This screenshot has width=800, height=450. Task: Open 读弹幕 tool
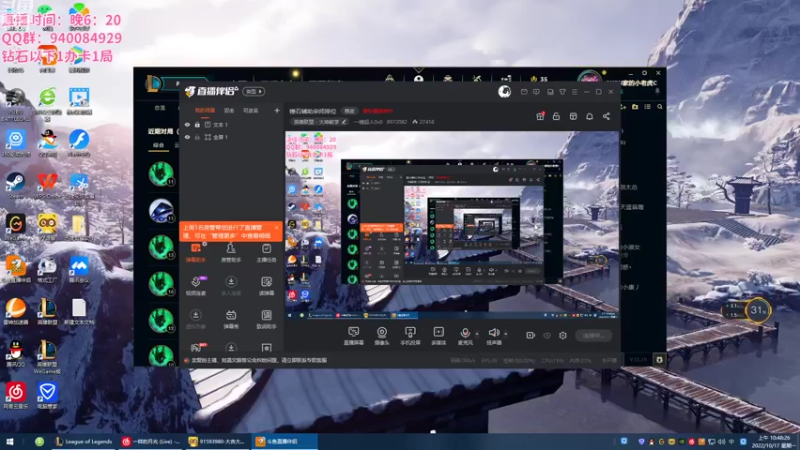pos(266,286)
